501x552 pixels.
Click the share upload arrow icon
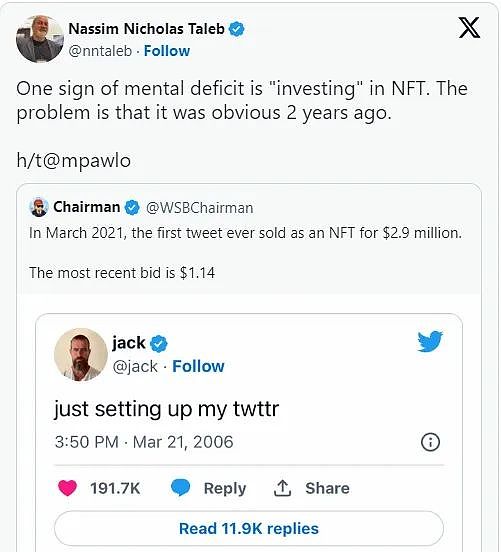click(x=282, y=488)
